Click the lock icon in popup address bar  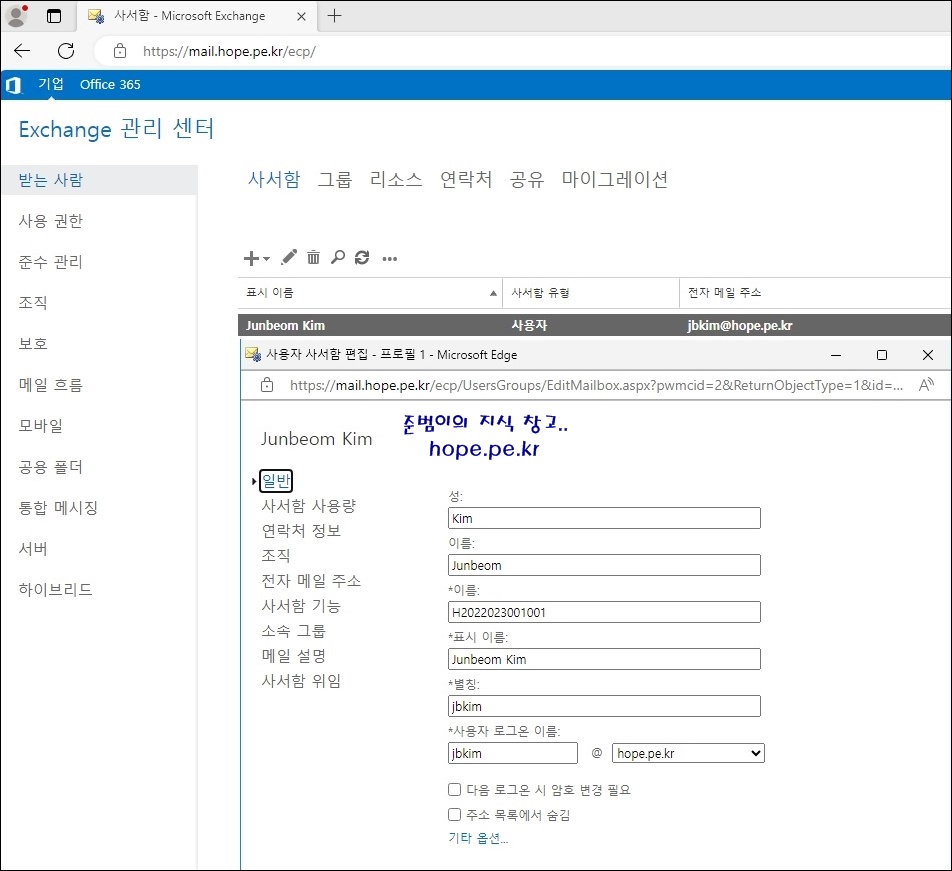coord(267,385)
